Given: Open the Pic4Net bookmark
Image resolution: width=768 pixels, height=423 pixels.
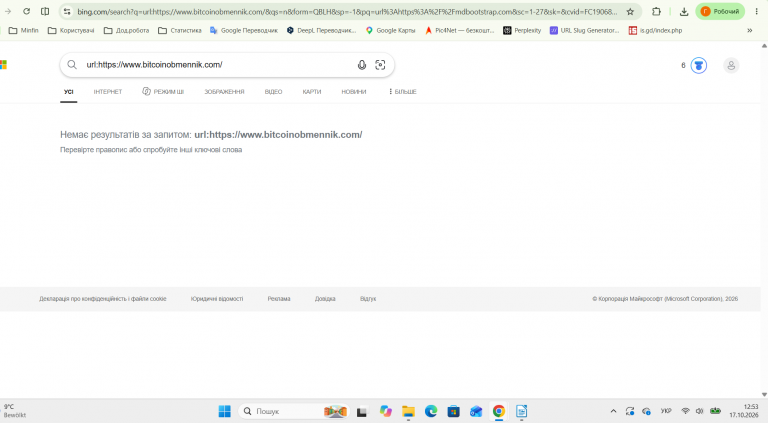Looking at the screenshot, I should [459, 30].
